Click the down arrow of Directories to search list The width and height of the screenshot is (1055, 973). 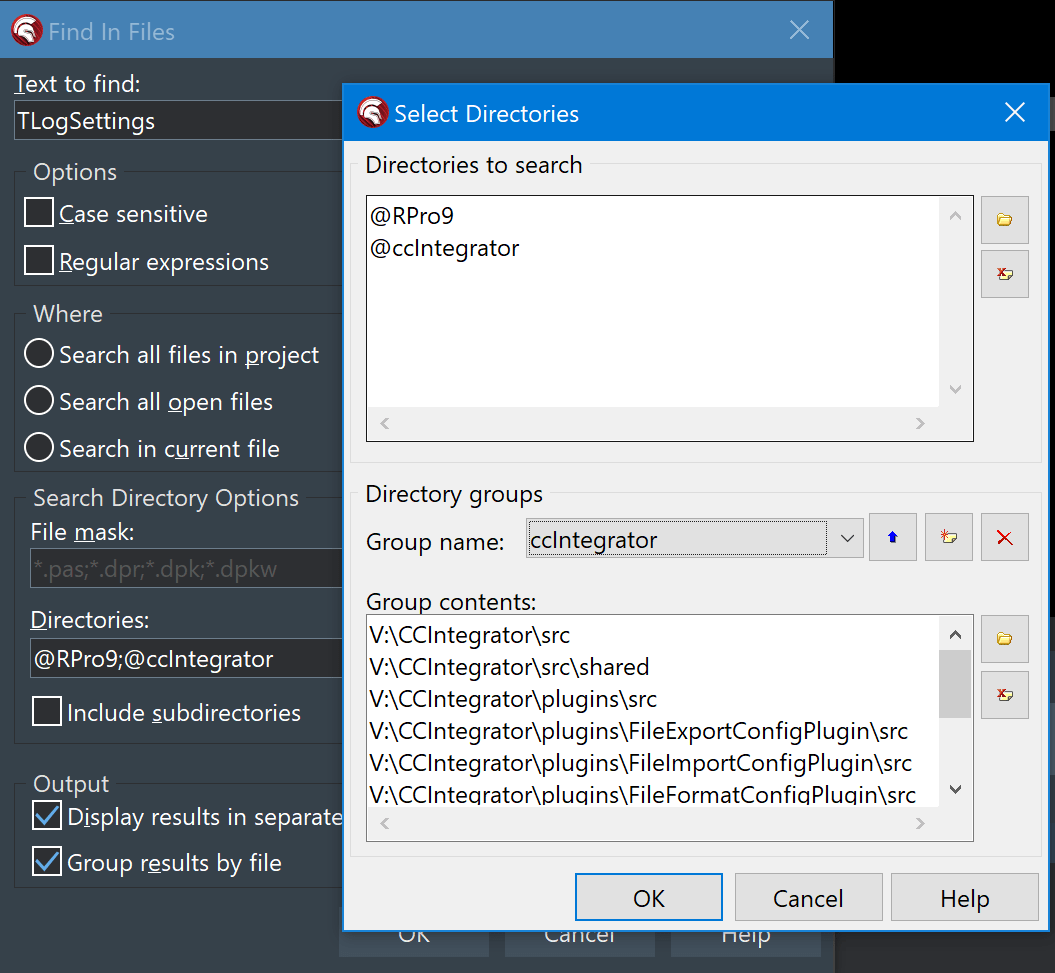955,389
